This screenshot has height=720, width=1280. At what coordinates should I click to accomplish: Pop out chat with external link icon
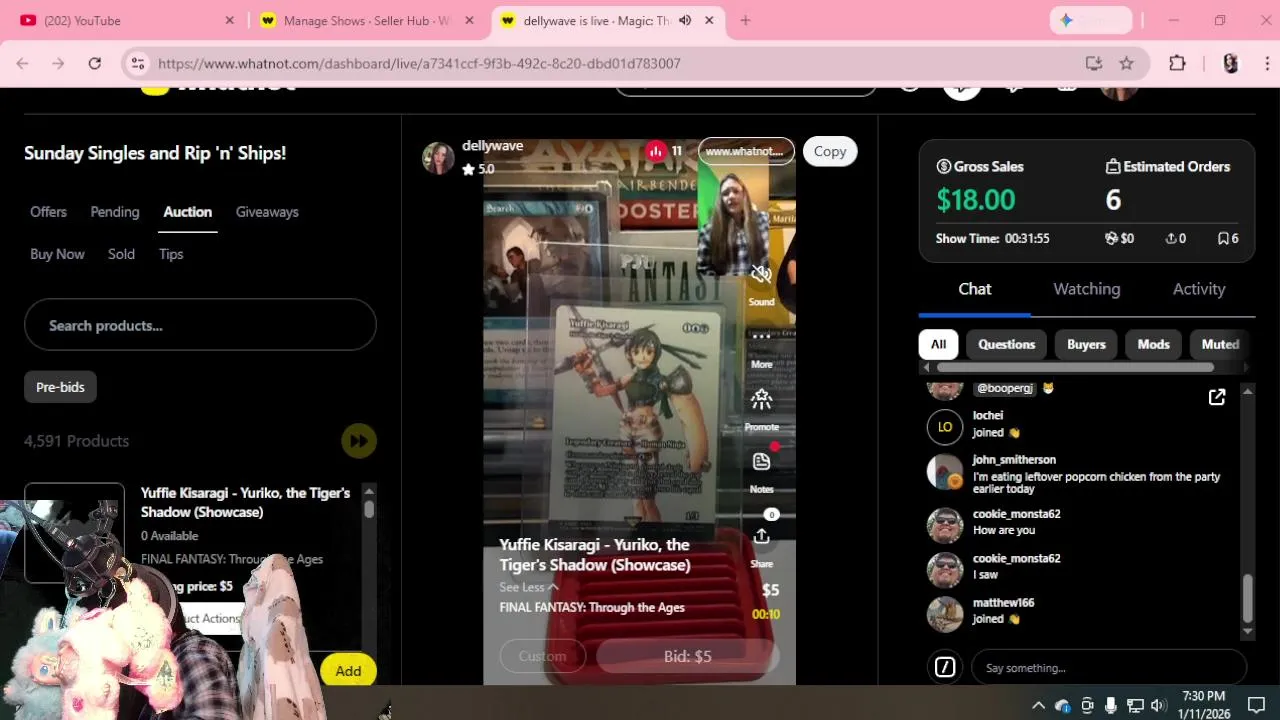coord(1217,398)
